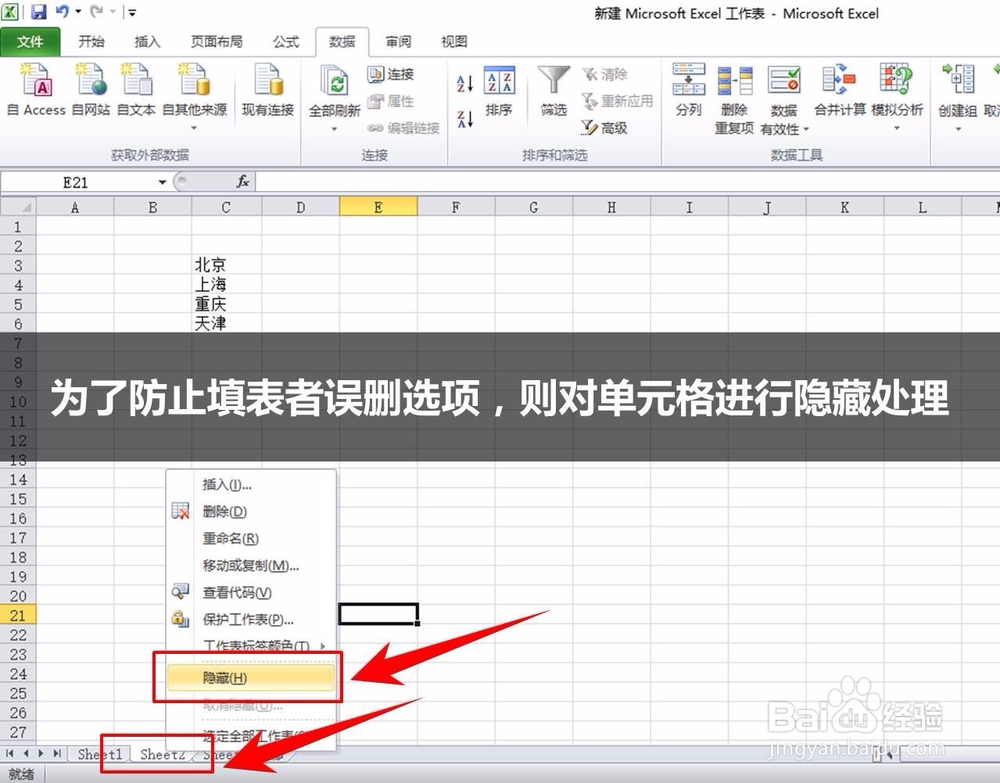Click the last sheet navigation arrow
Viewport: 1000px width, 783px height.
(57, 754)
